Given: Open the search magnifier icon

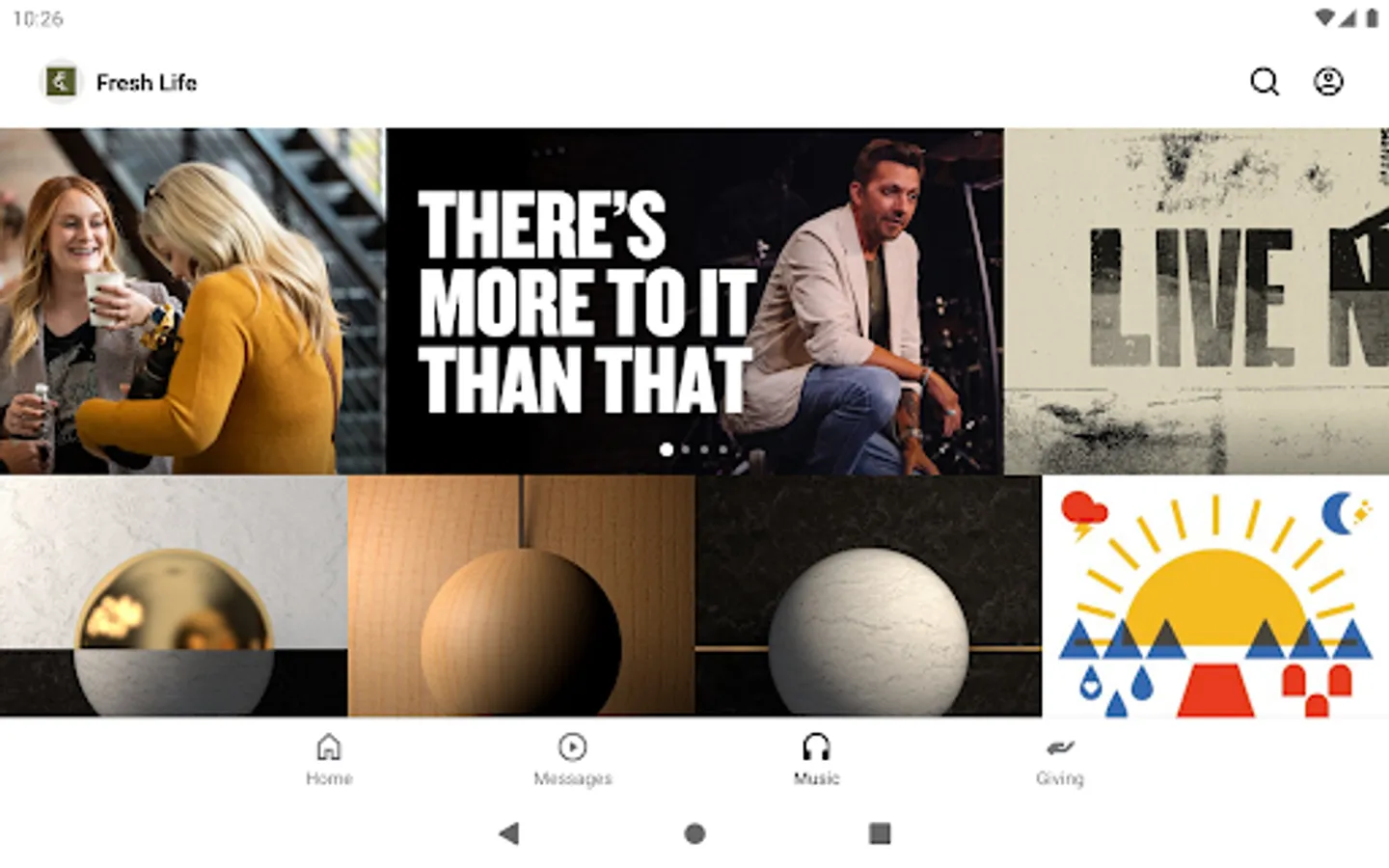Looking at the screenshot, I should 1265,82.
